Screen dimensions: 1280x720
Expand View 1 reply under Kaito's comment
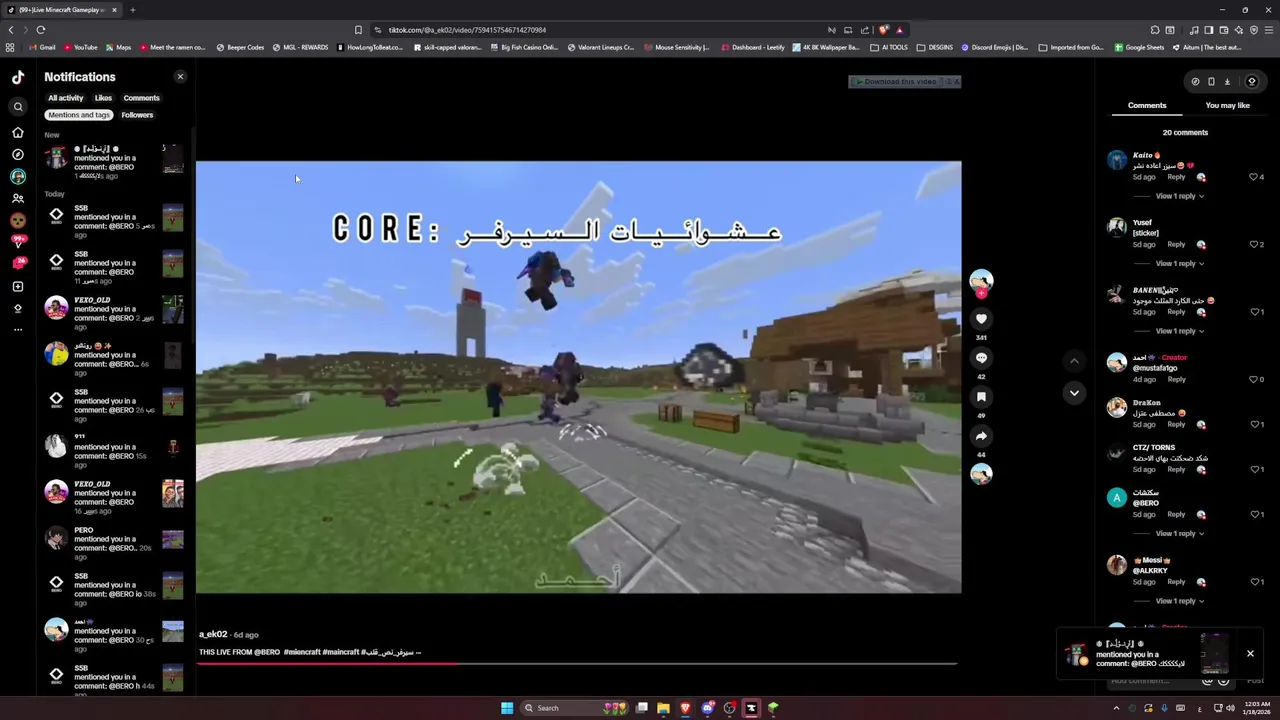(x=1179, y=196)
